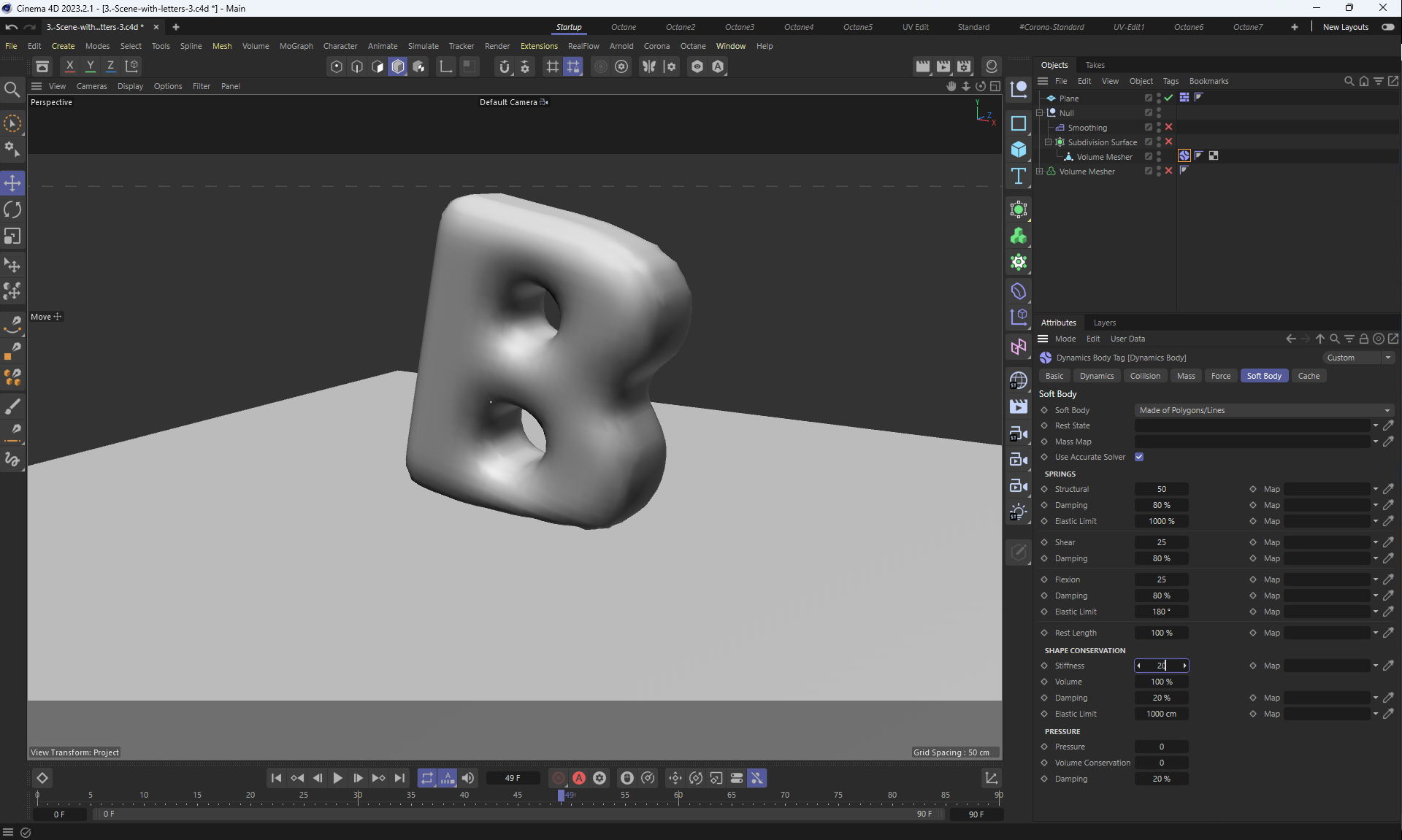
Task: Click the Cube primitive icon
Action: (x=1018, y=150)
